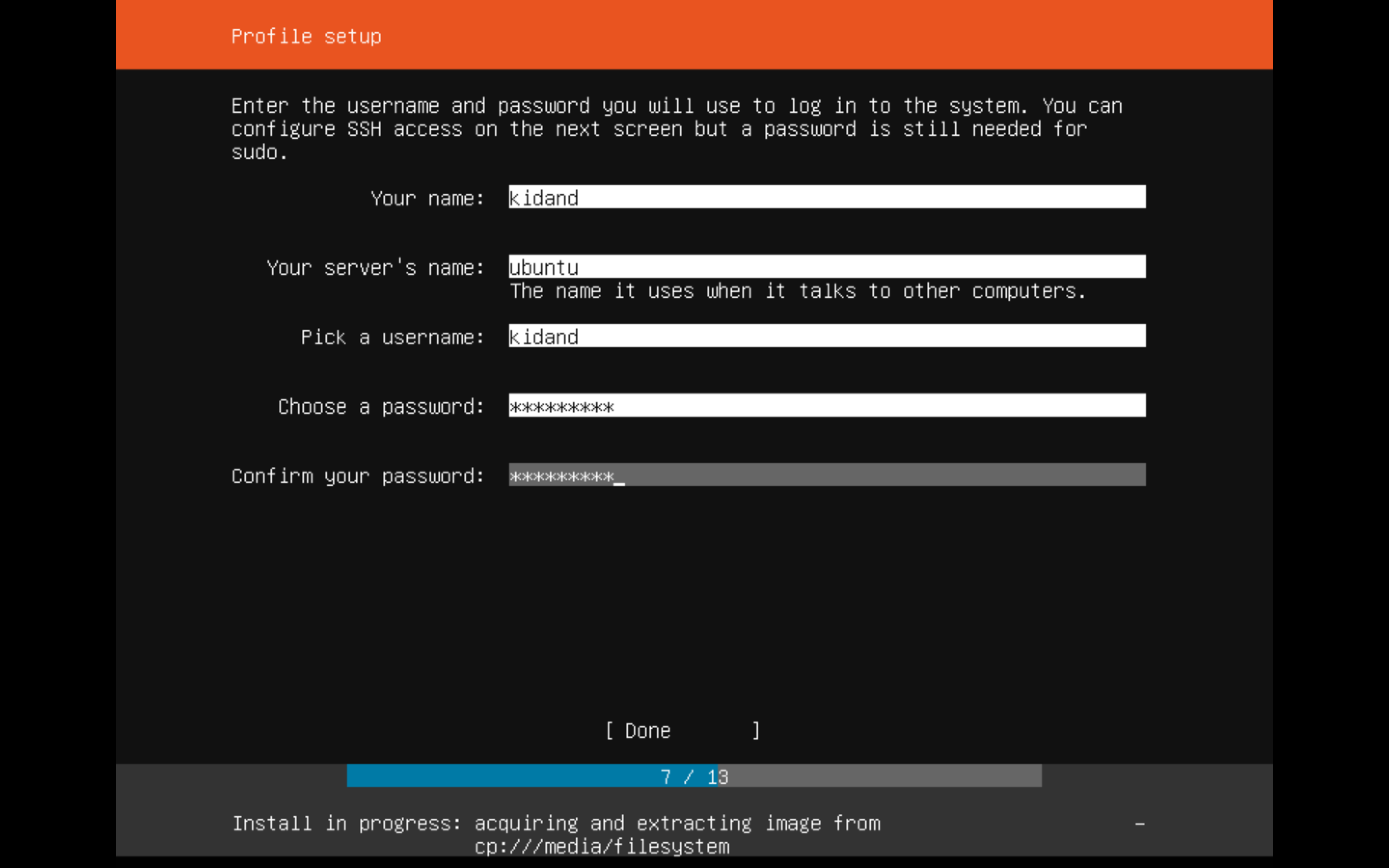1389x868 pixels.
Task: Click the 'Confirm your password:' label
Action: (358, 476)
